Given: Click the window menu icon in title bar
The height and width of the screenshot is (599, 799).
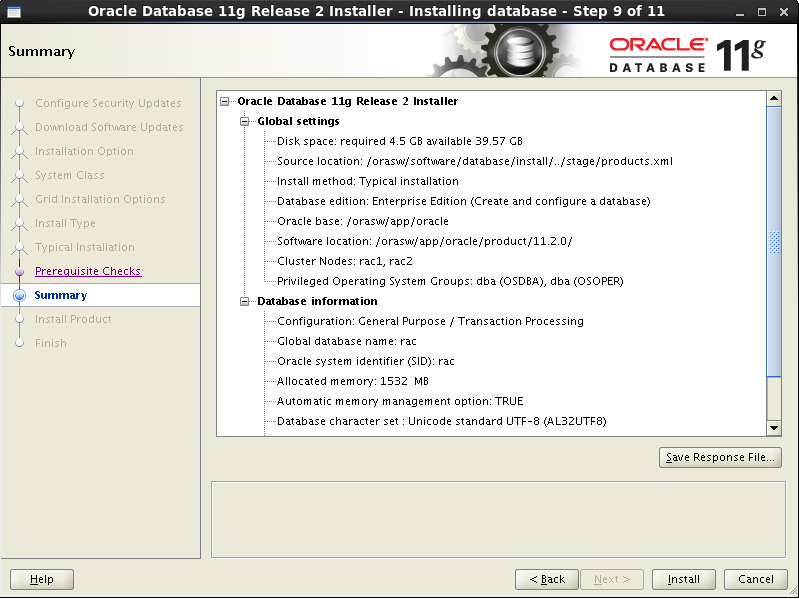Looking at the screenshot, I should pos(14,11).
